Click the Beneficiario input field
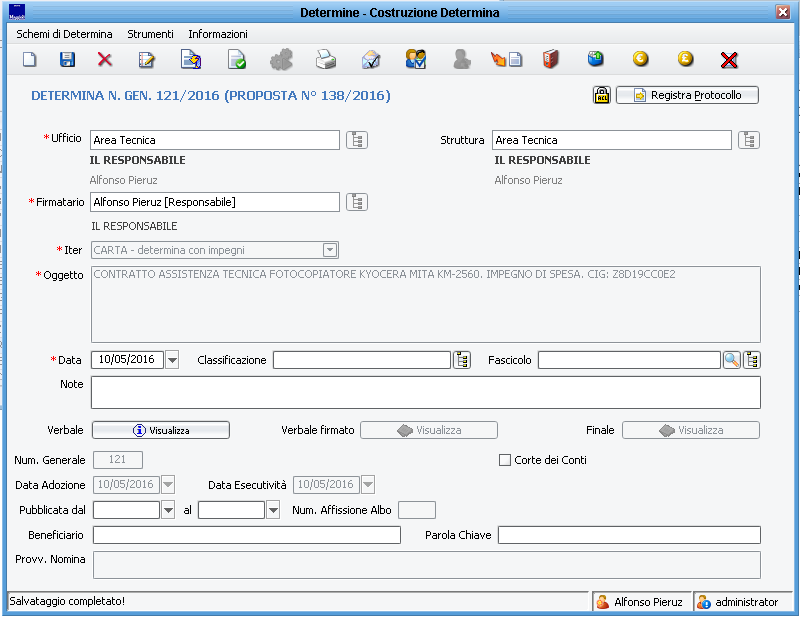The height and width of the screenshot is (617, 800). pyautogui.click(x=246, y=535)
